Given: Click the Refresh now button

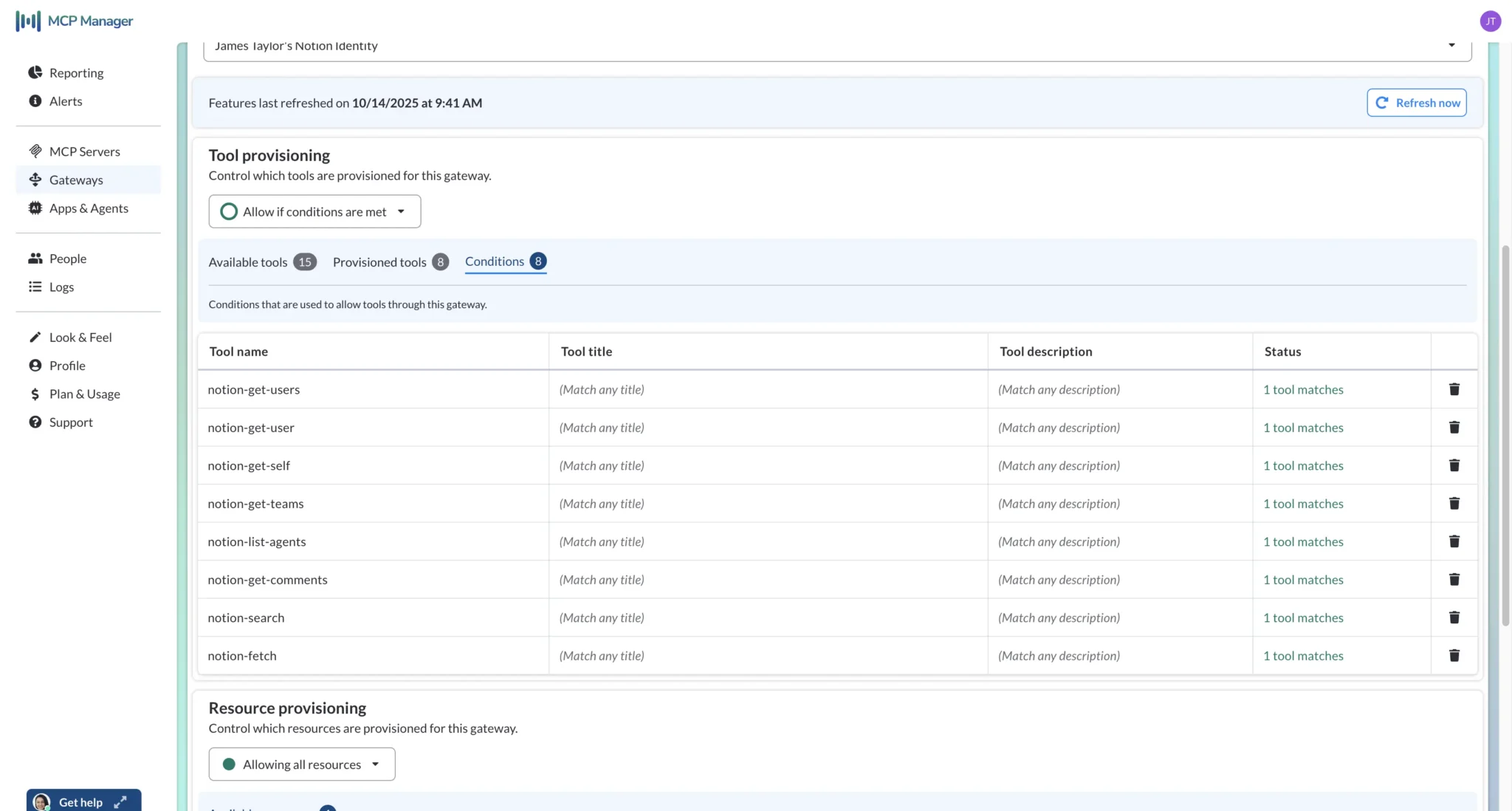Looking at the screenshot, I should click(1415, 103).
